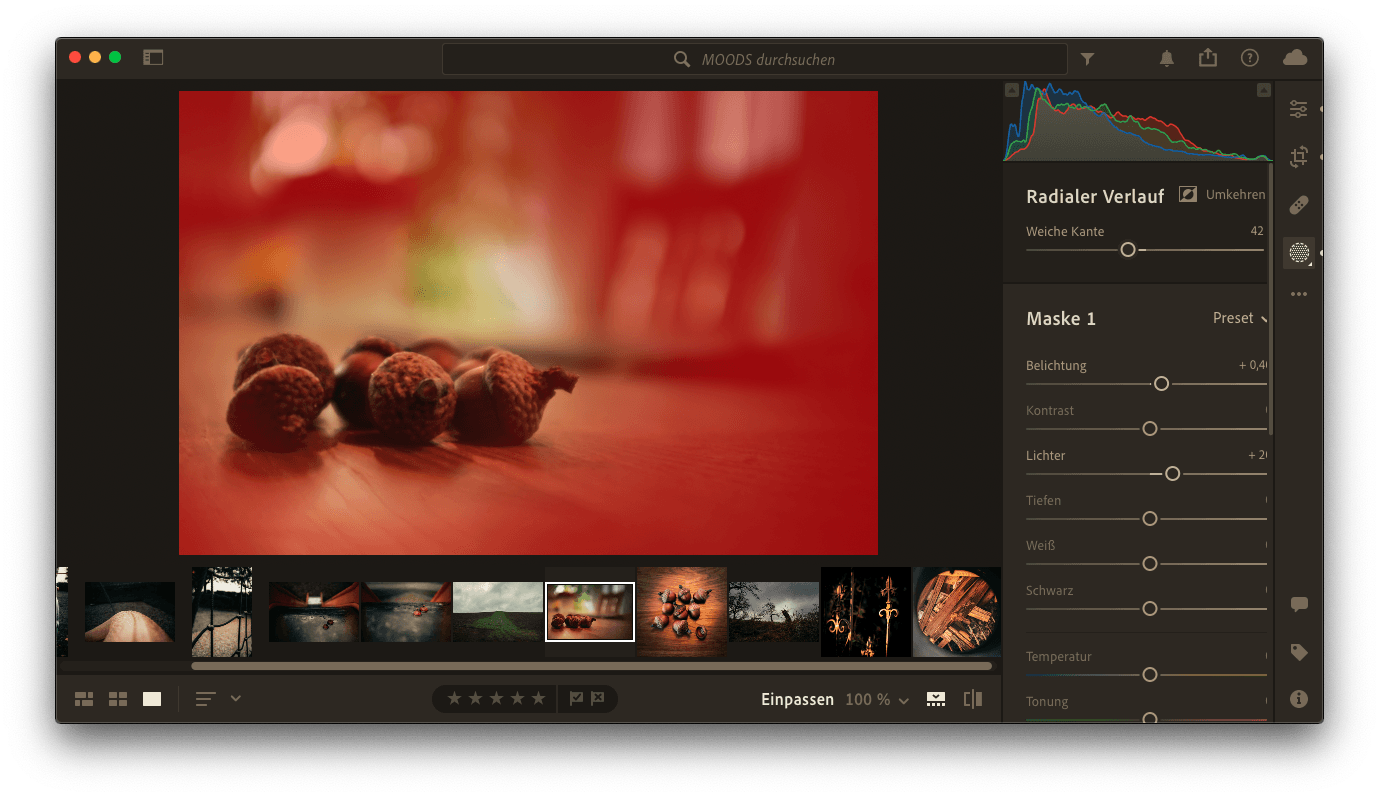Select the Healing Brush tool
The height and width of the screenshot is (797, 1379).
(1298, 205)
